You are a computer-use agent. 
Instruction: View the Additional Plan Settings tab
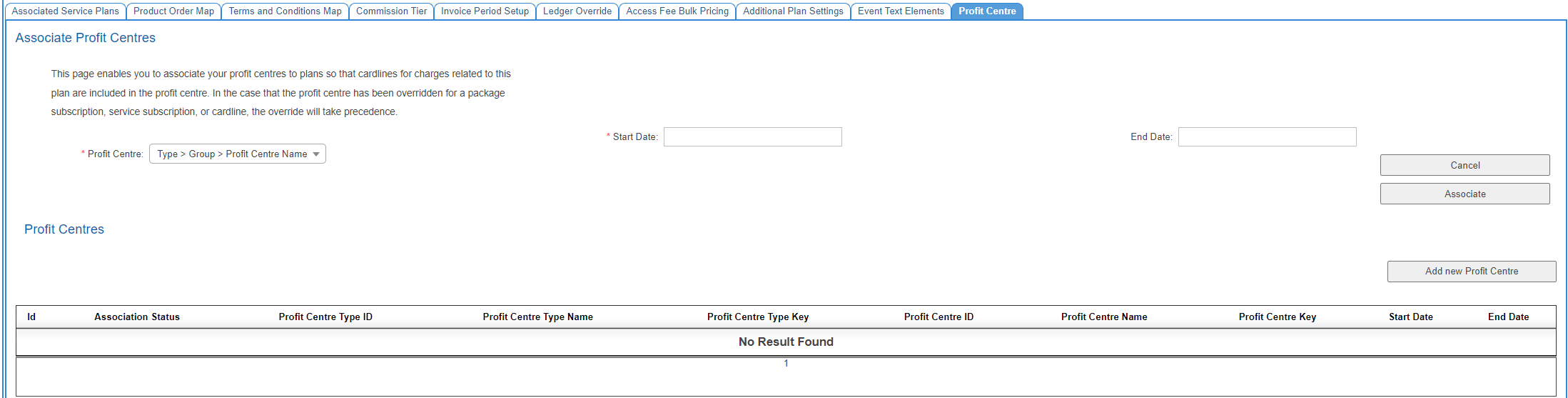point(793,11)
